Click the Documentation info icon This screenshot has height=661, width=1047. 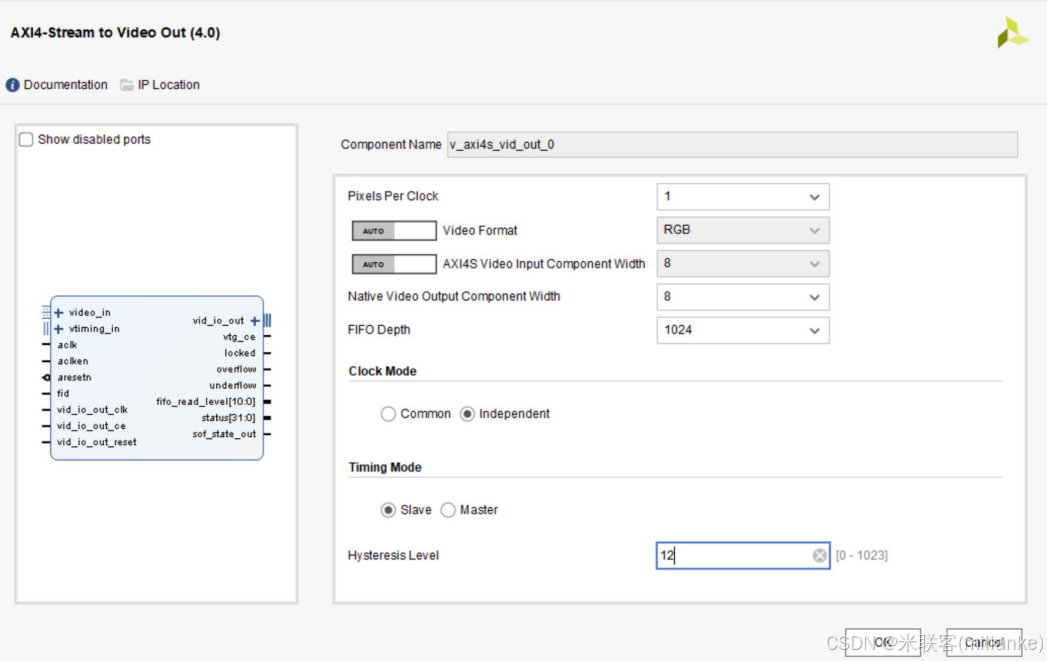[11, 85]
